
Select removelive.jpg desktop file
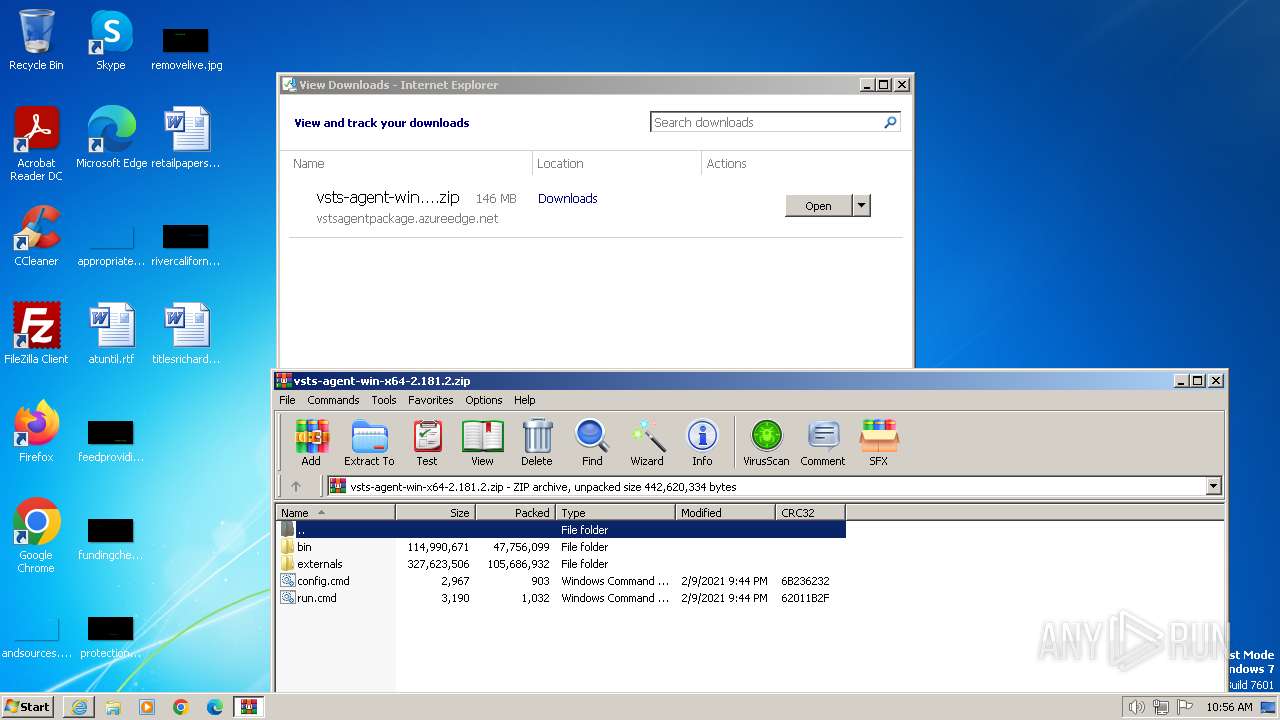click(x=187, y=47)
